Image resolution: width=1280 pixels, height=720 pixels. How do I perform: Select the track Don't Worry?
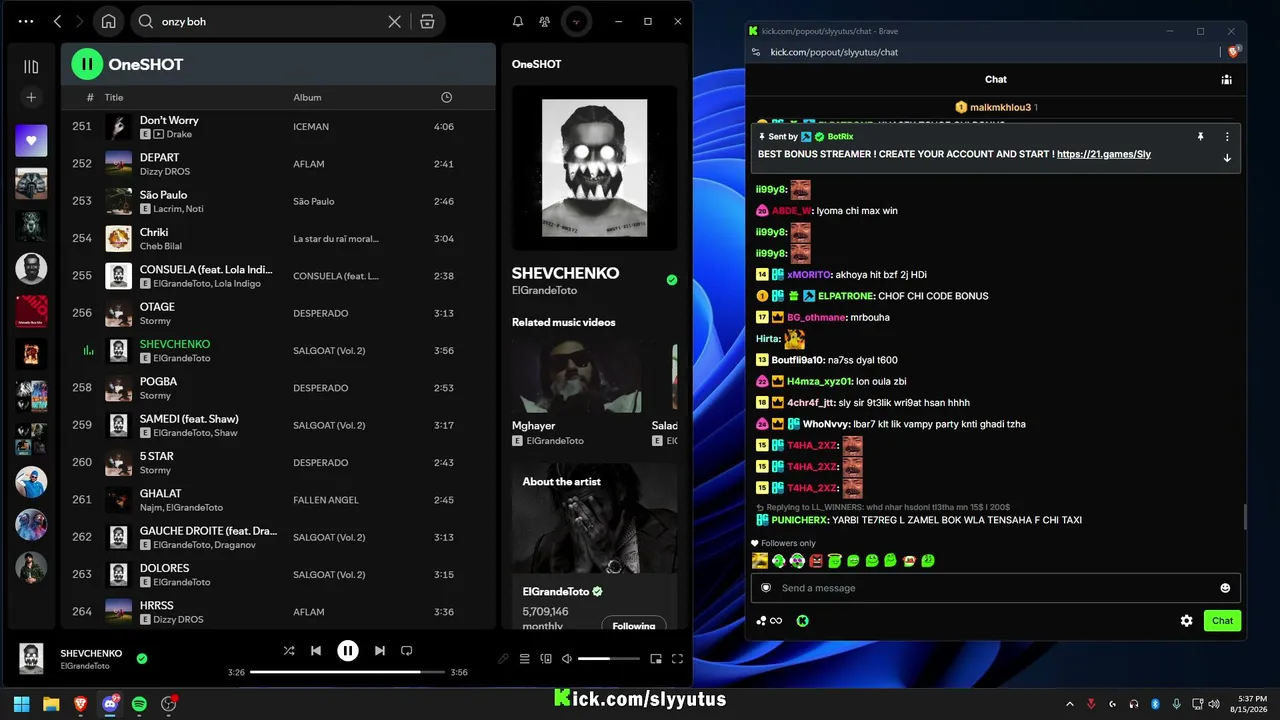[169, 120]
